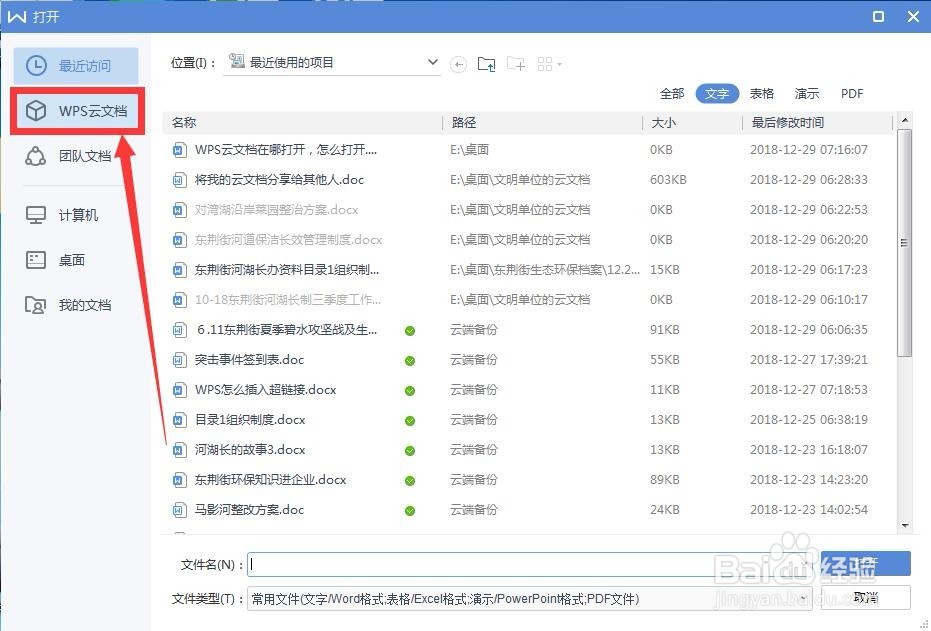Select file 目录1组织制度.docx
This screenshot has width=931, height=631.
pyautogui.click(x=250, y=420)
